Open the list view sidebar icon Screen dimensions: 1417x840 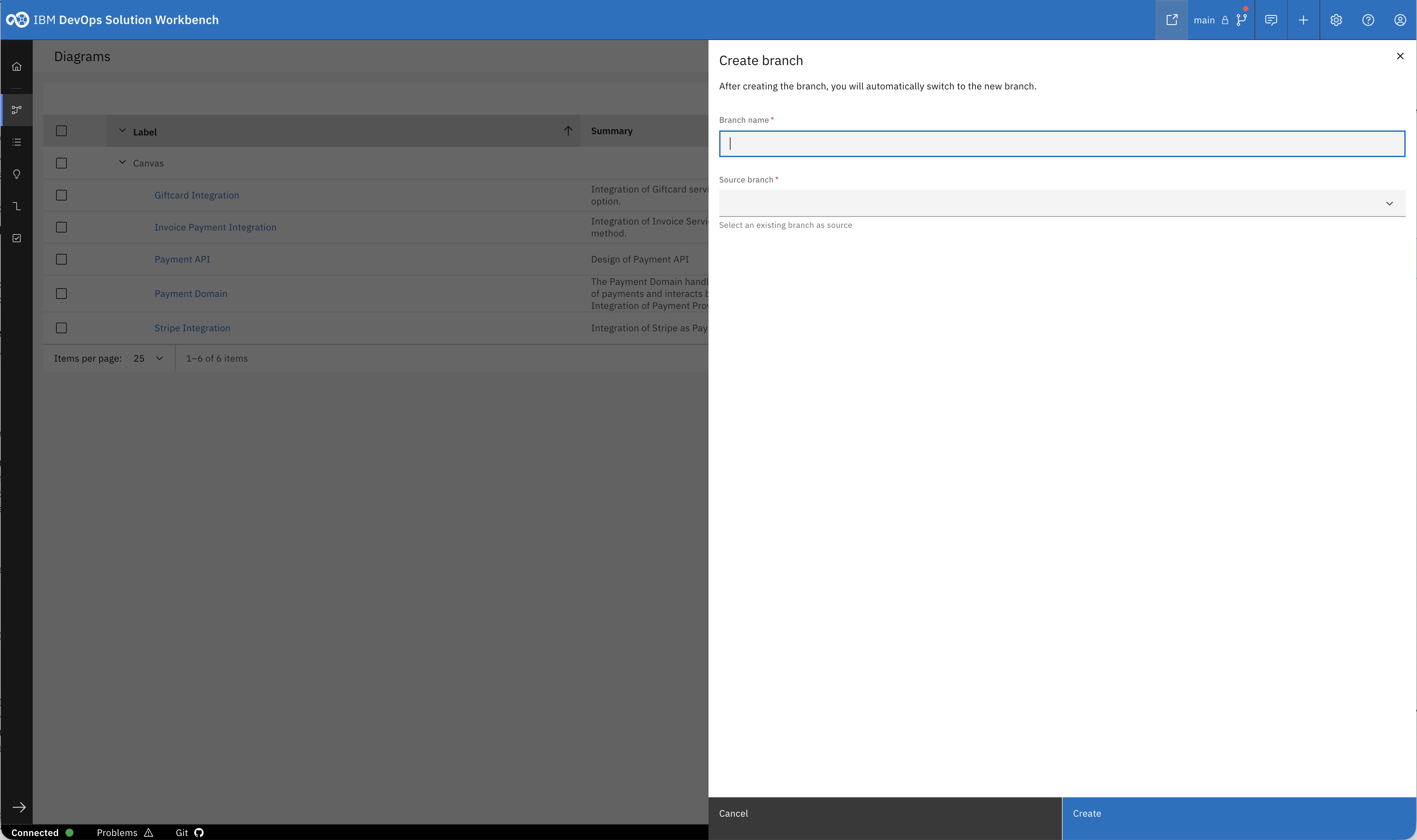[17, 142]
